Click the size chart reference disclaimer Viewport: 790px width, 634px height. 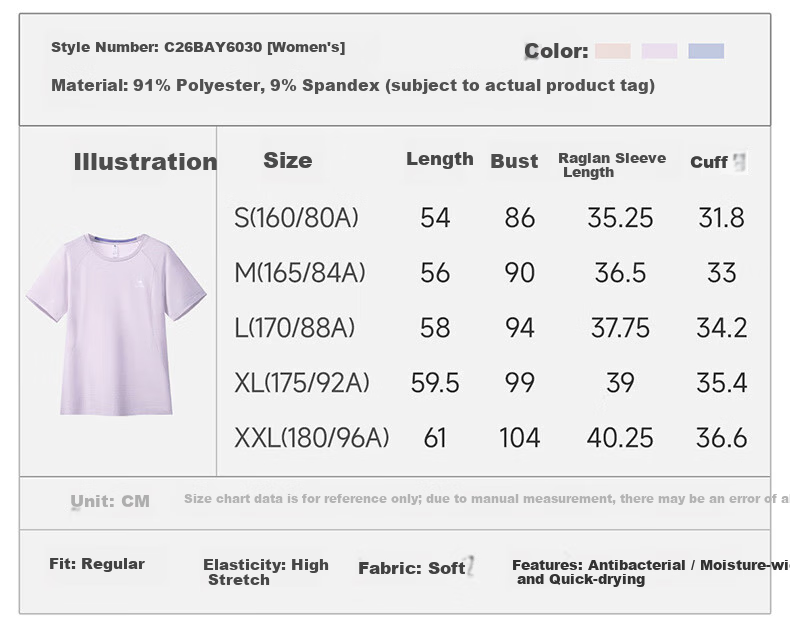point(486,499)
